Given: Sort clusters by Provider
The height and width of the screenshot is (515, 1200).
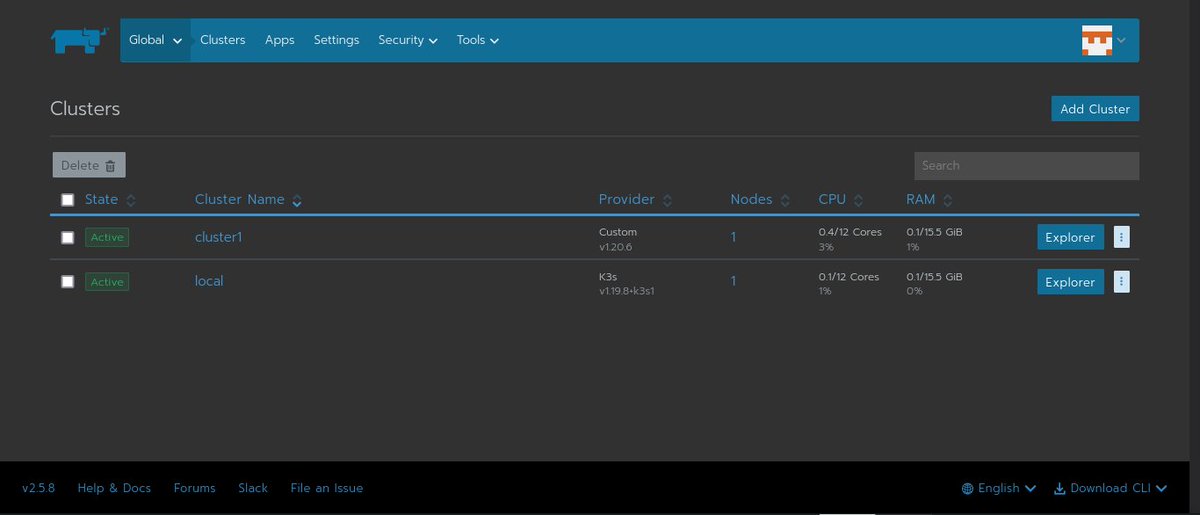Looking at the screenshot, I should click(635, 200).
